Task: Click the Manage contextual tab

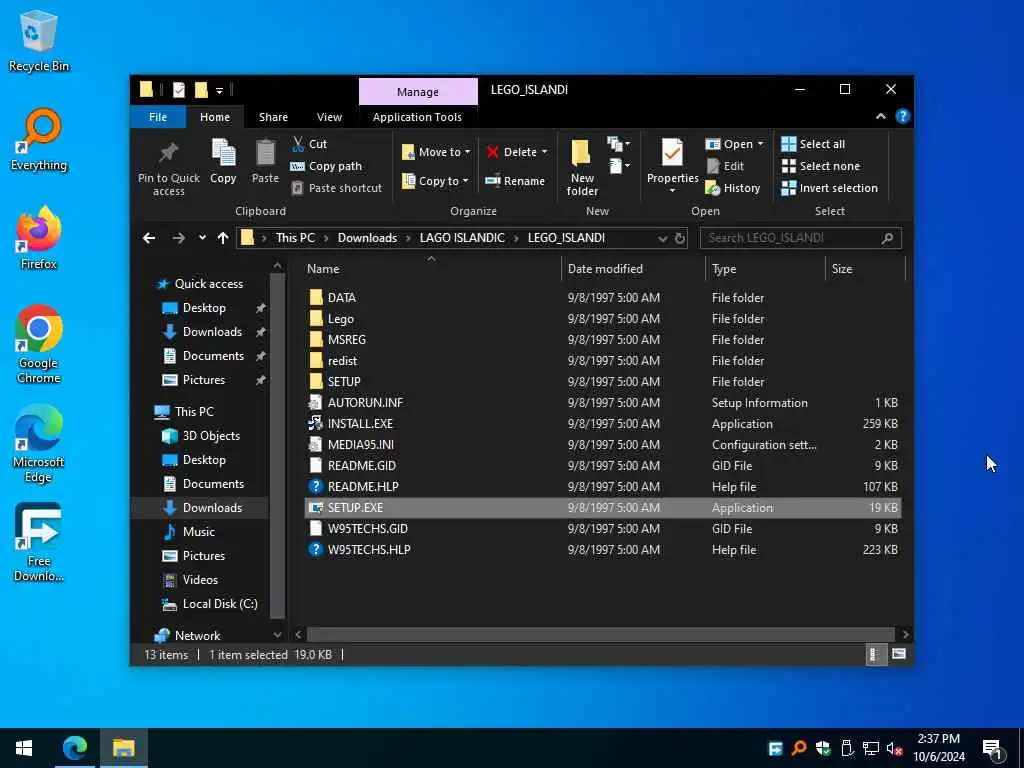Action: [418, 92]
